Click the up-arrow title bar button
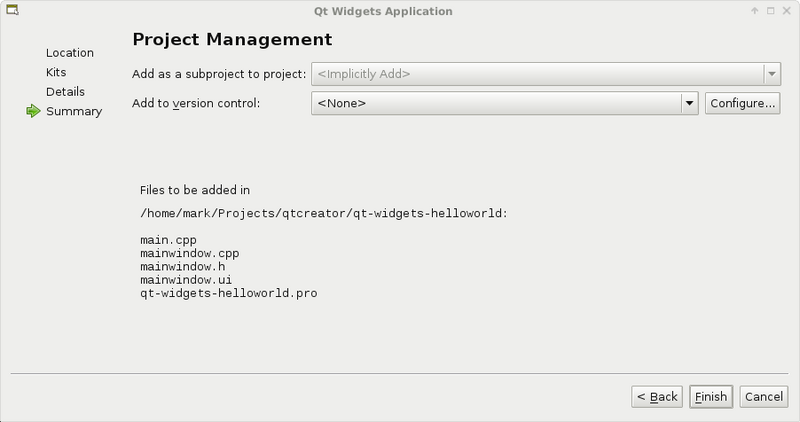 pyautogui.click(x=755, y=11)
